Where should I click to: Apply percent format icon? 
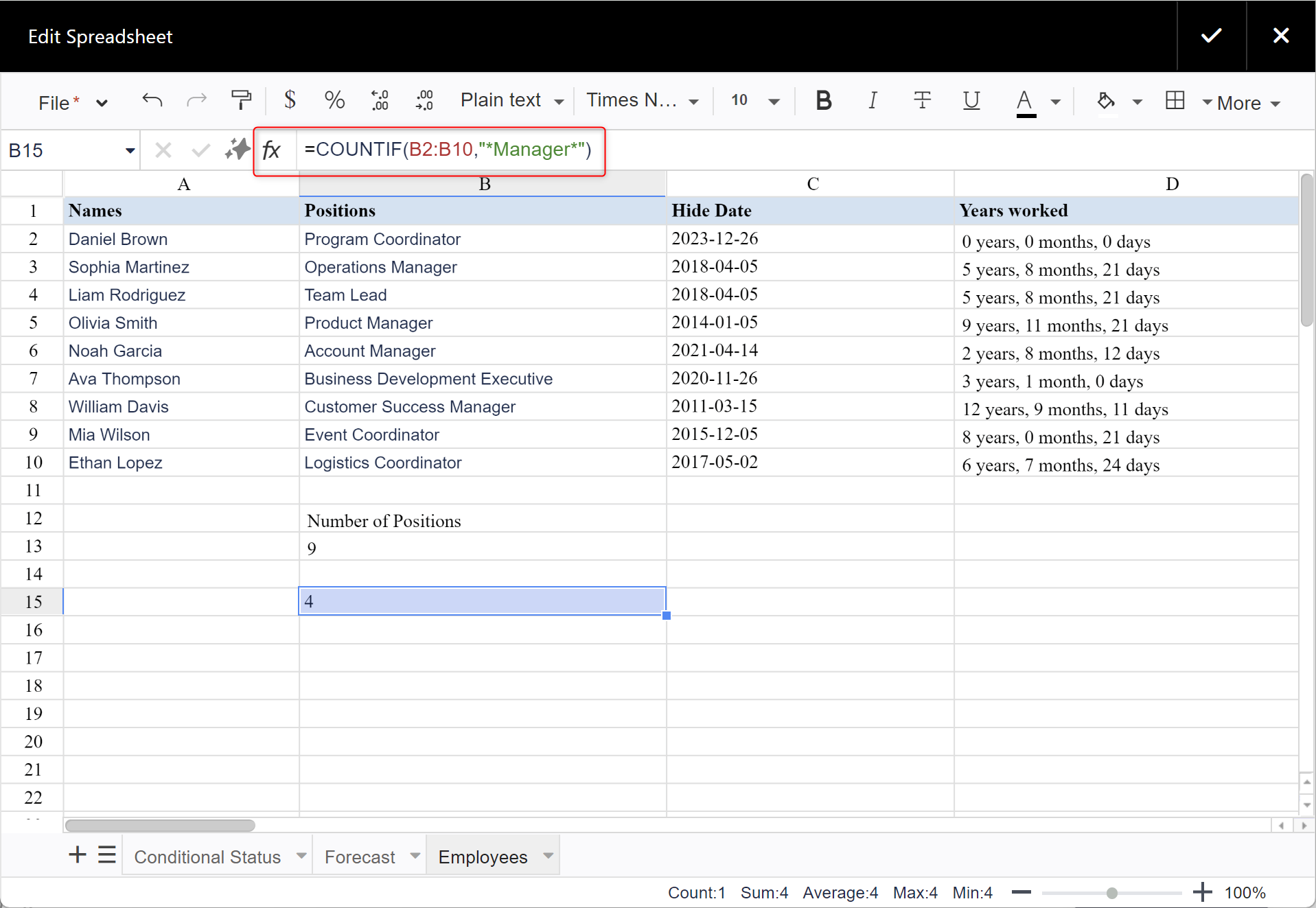pos(334,101)
